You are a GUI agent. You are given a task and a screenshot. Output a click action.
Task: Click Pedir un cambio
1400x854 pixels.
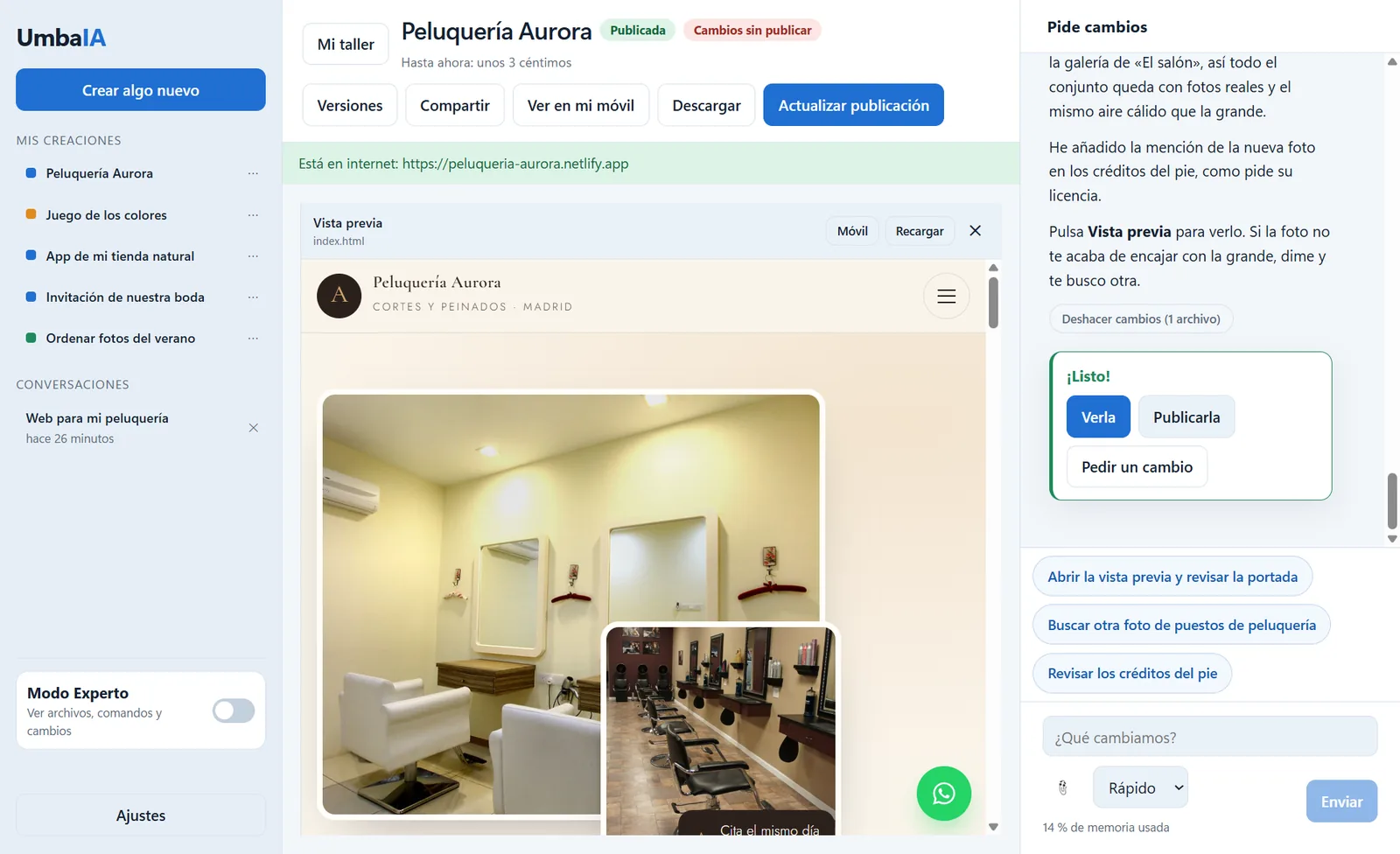pyautogui.click(x=1137, y=467)
